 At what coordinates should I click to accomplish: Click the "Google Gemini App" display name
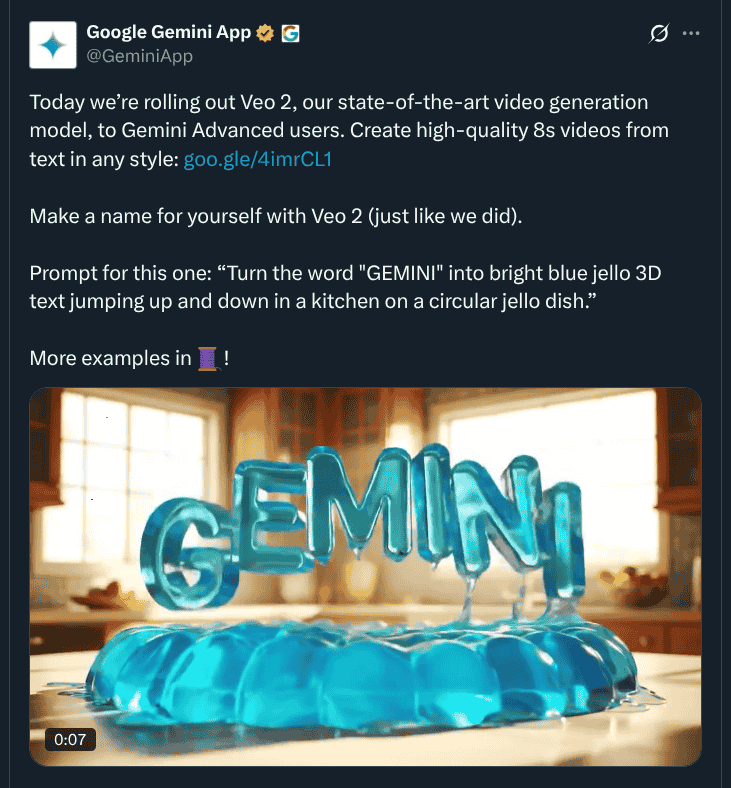(x=169, y=33)
